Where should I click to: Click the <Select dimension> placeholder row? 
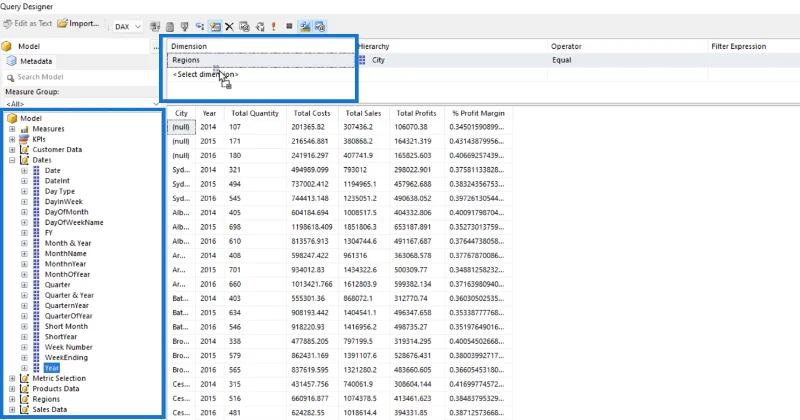[261, 75]
